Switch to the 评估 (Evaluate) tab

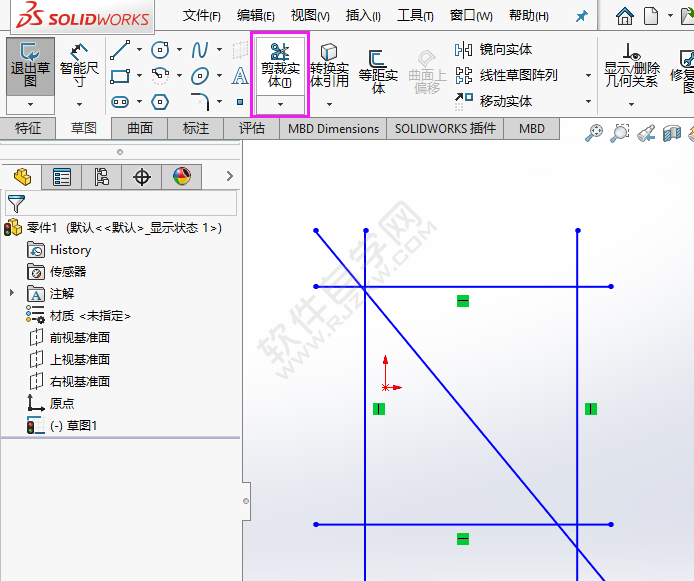pos(251,128)
